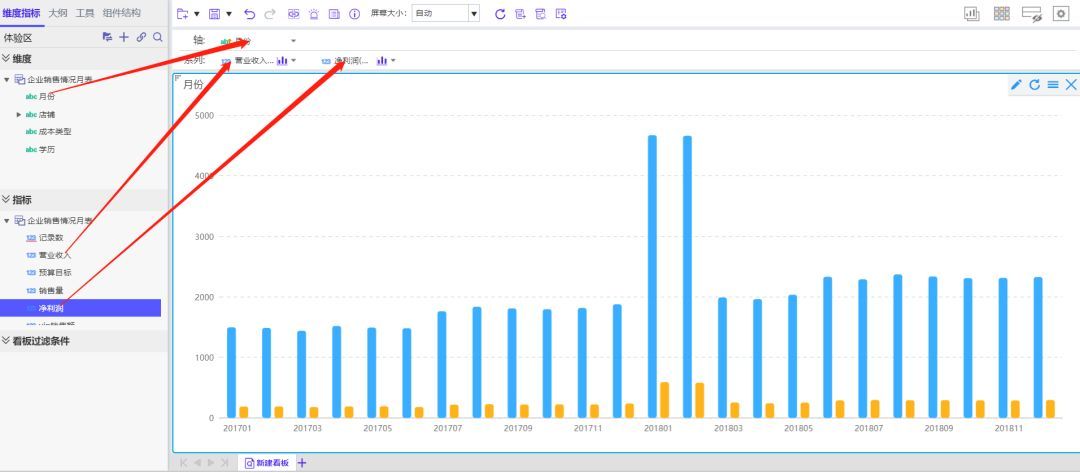This screenshot has height=473, width=1080.
Task: Open the dropdown arrow of the 轴 field
Action: 293,41
